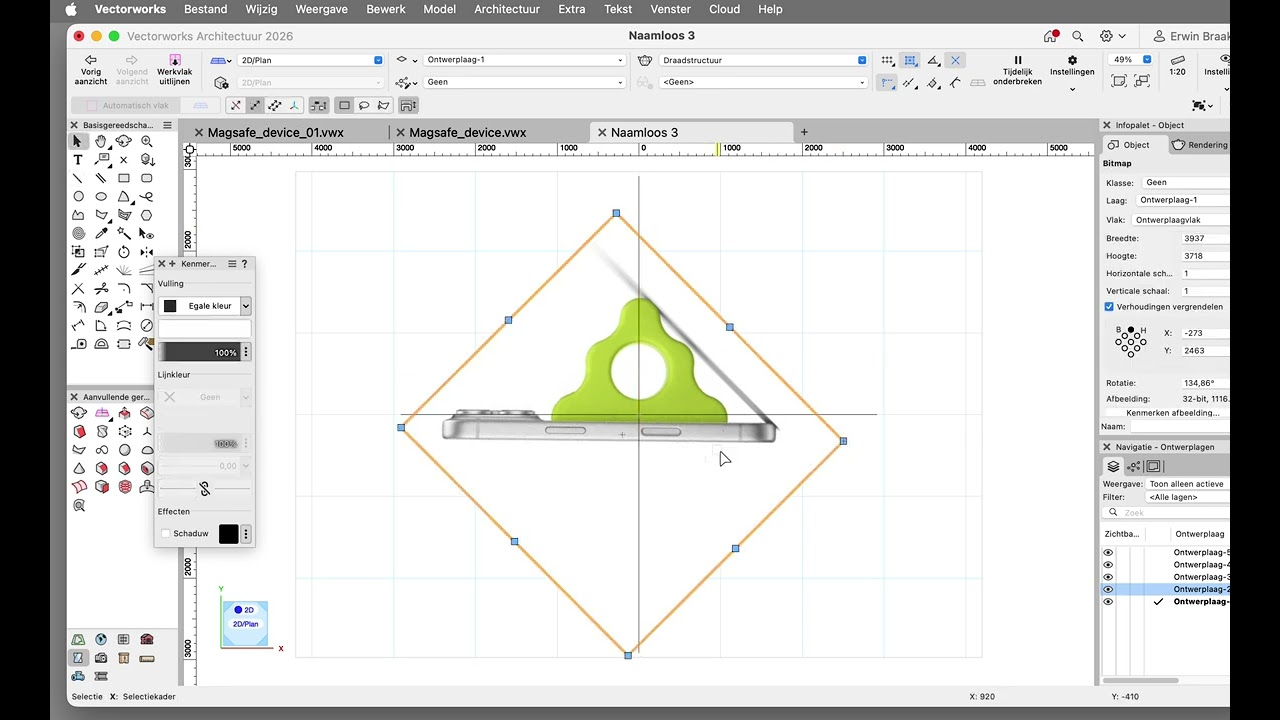Image resolution: width=1280 pixels, height=720 pixels.
Task: Click the black fill color swatch
Action: pyautogui.click(x=170, y=306)
